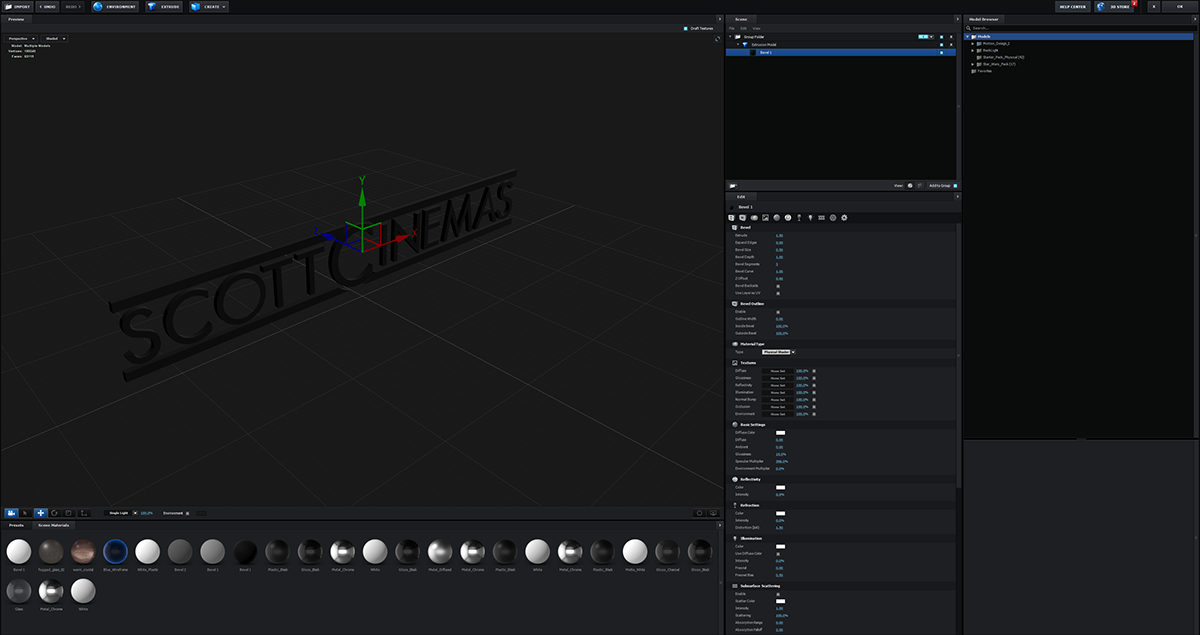The width and height of the screenshot is (1200, 635).
Task: Expand the Star_Wars_Pack folder
Action: click(x=973, y=64)
